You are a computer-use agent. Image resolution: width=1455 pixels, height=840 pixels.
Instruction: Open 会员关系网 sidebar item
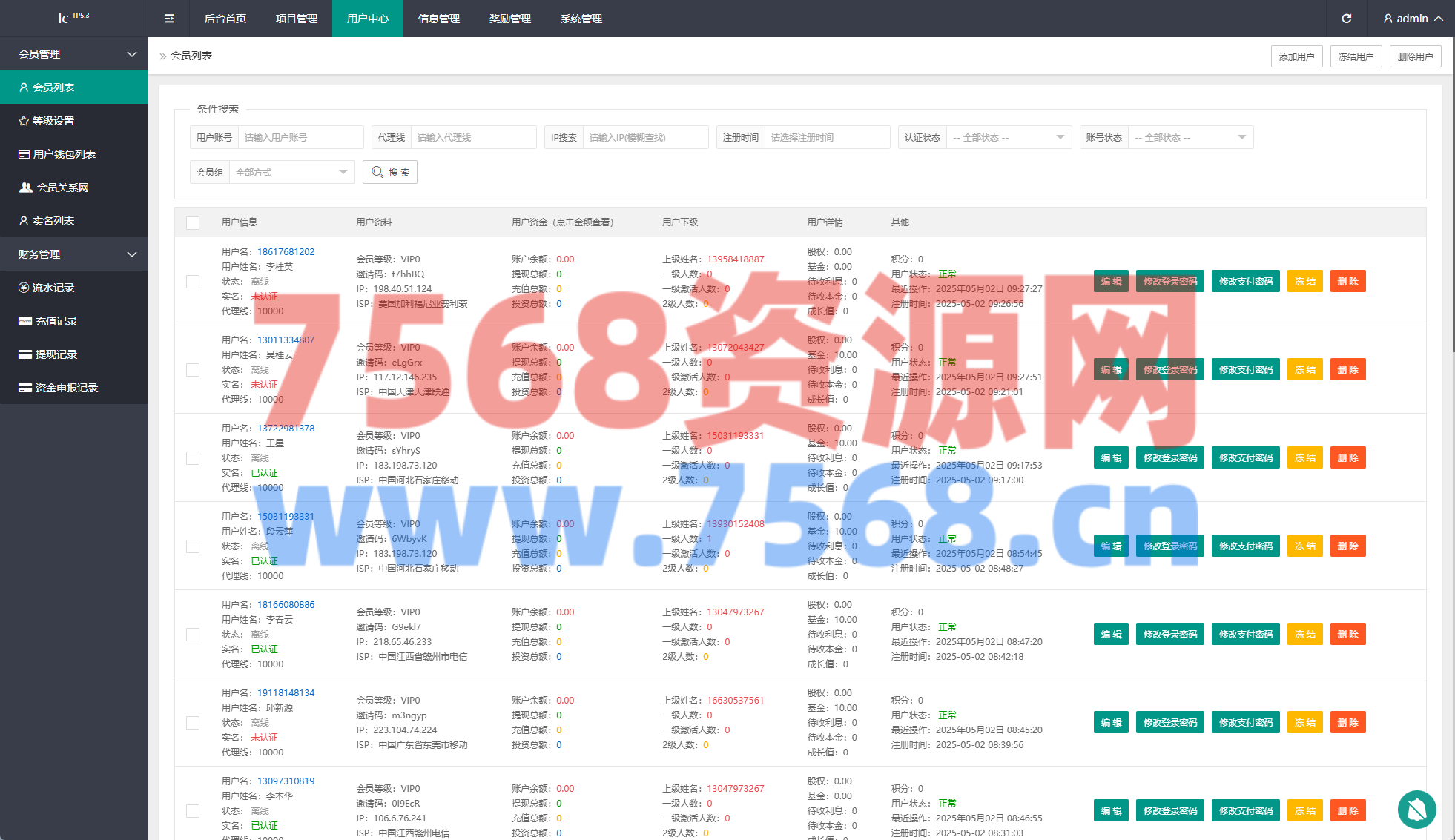point(62,188)
